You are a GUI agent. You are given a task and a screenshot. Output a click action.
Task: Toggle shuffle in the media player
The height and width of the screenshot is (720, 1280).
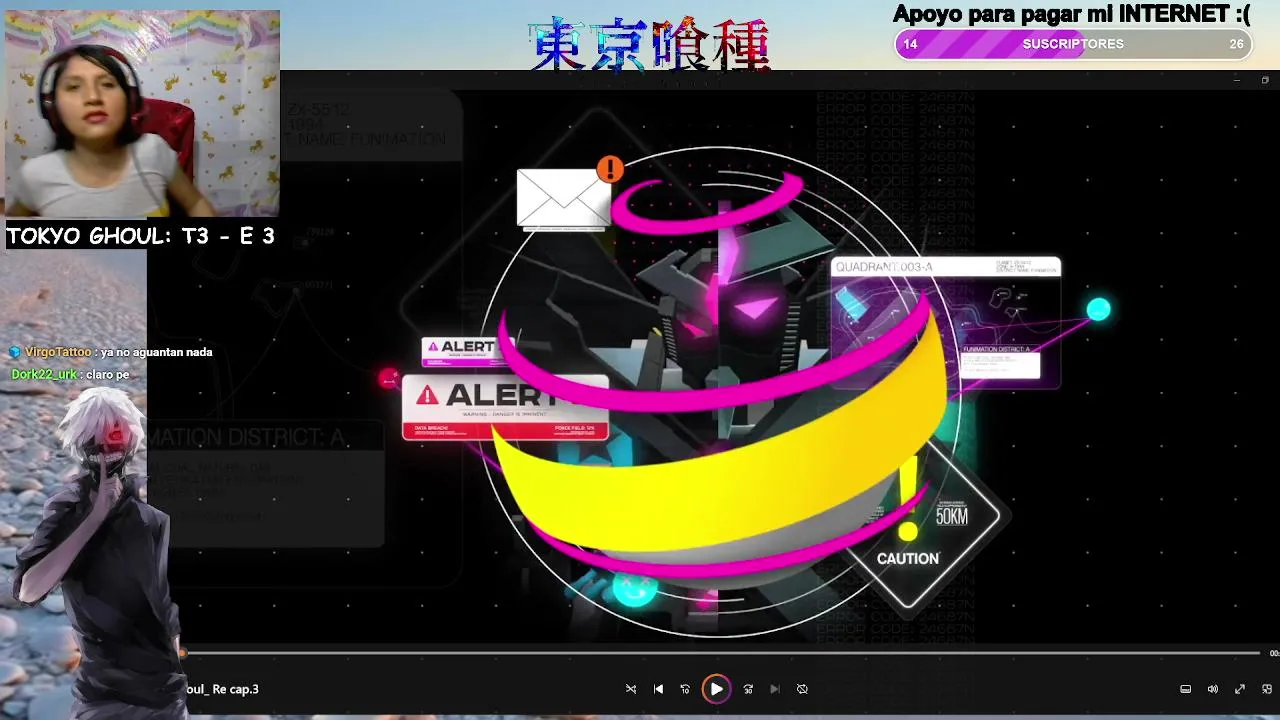[x=631, y=689]
